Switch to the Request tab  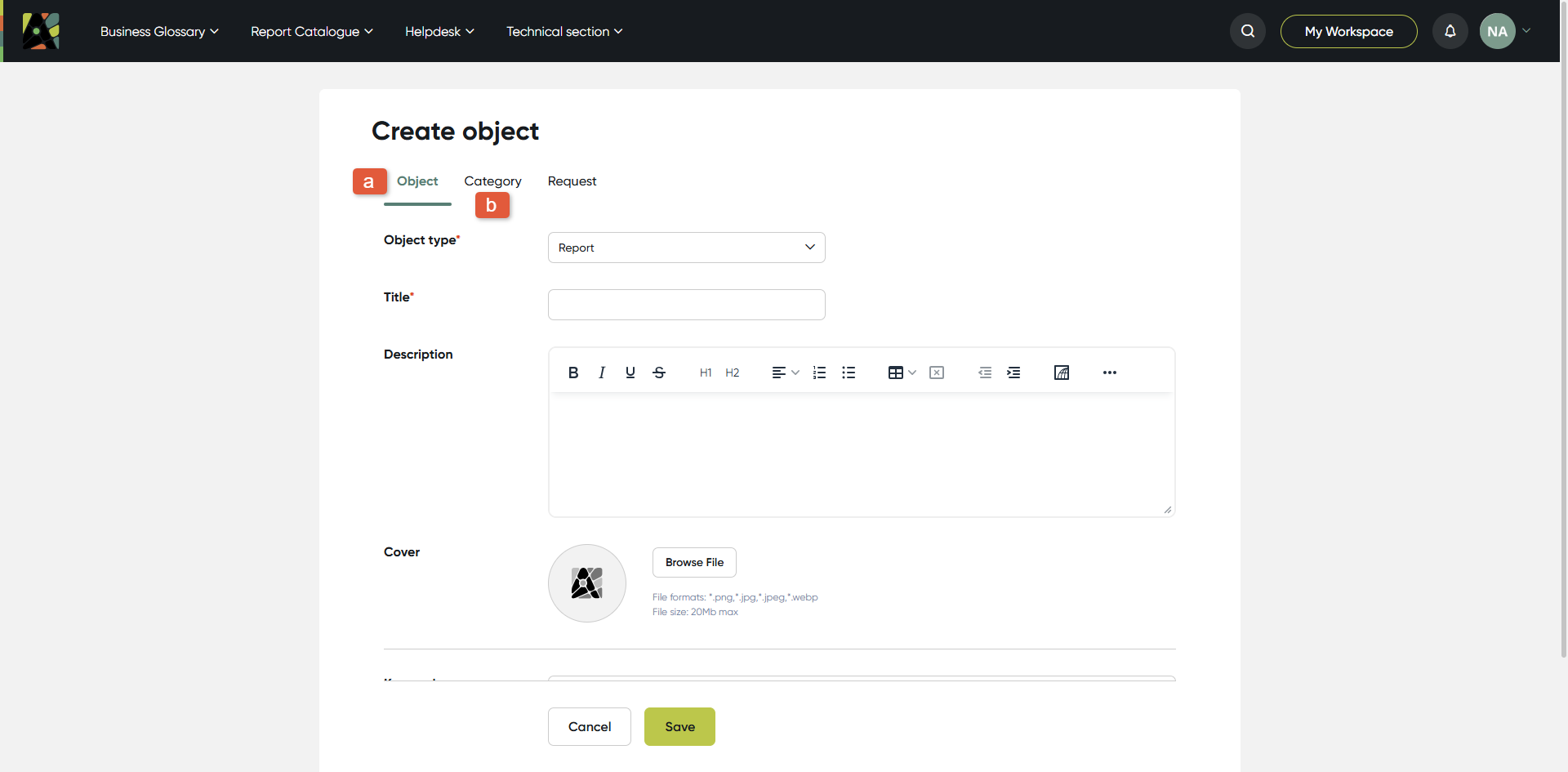[572, 181]
